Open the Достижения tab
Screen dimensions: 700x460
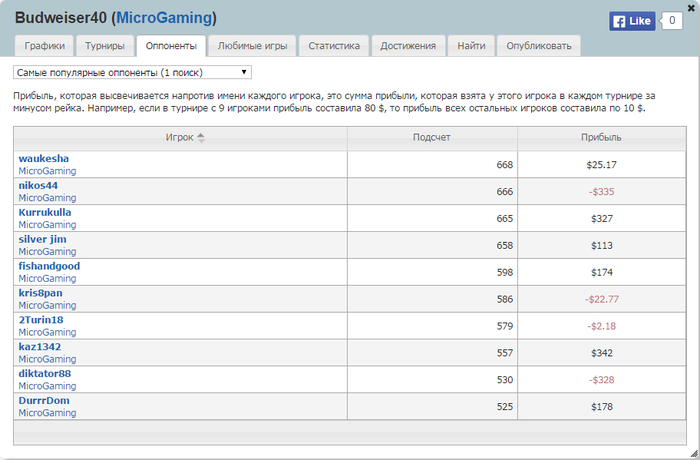tap(408, 46)
